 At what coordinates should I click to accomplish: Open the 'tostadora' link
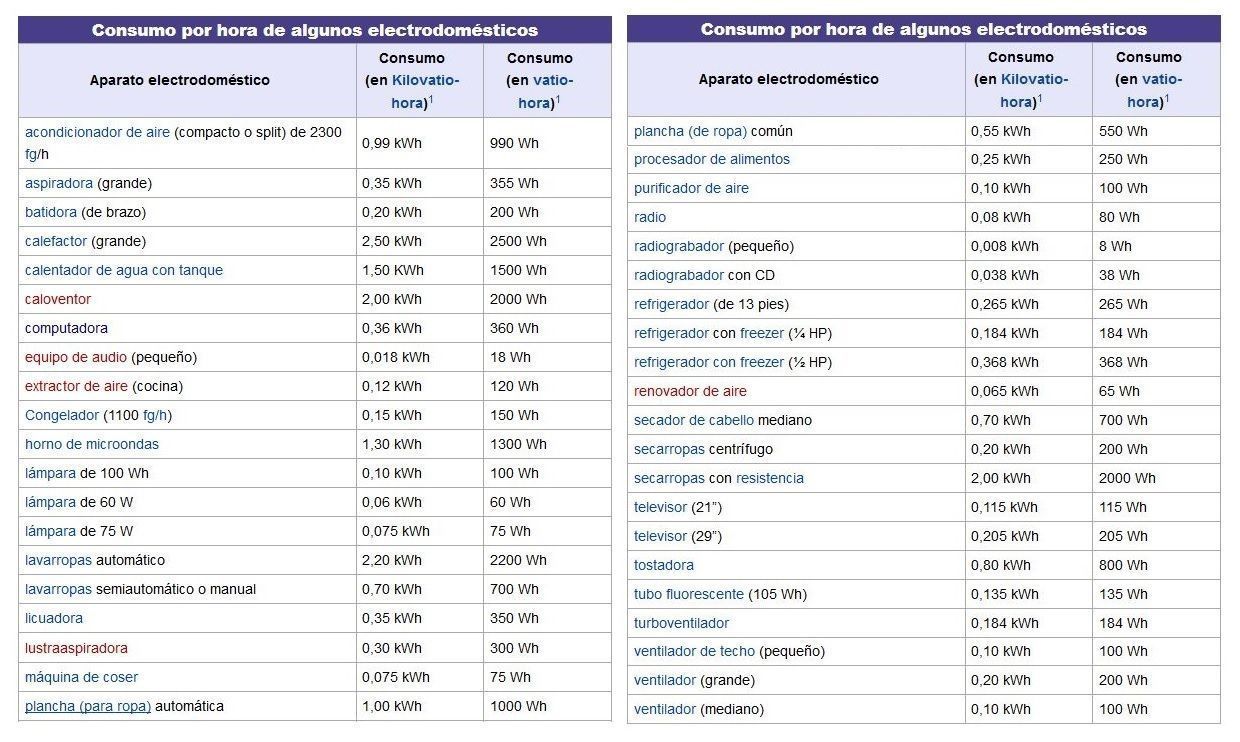click(x=664, y=565)
